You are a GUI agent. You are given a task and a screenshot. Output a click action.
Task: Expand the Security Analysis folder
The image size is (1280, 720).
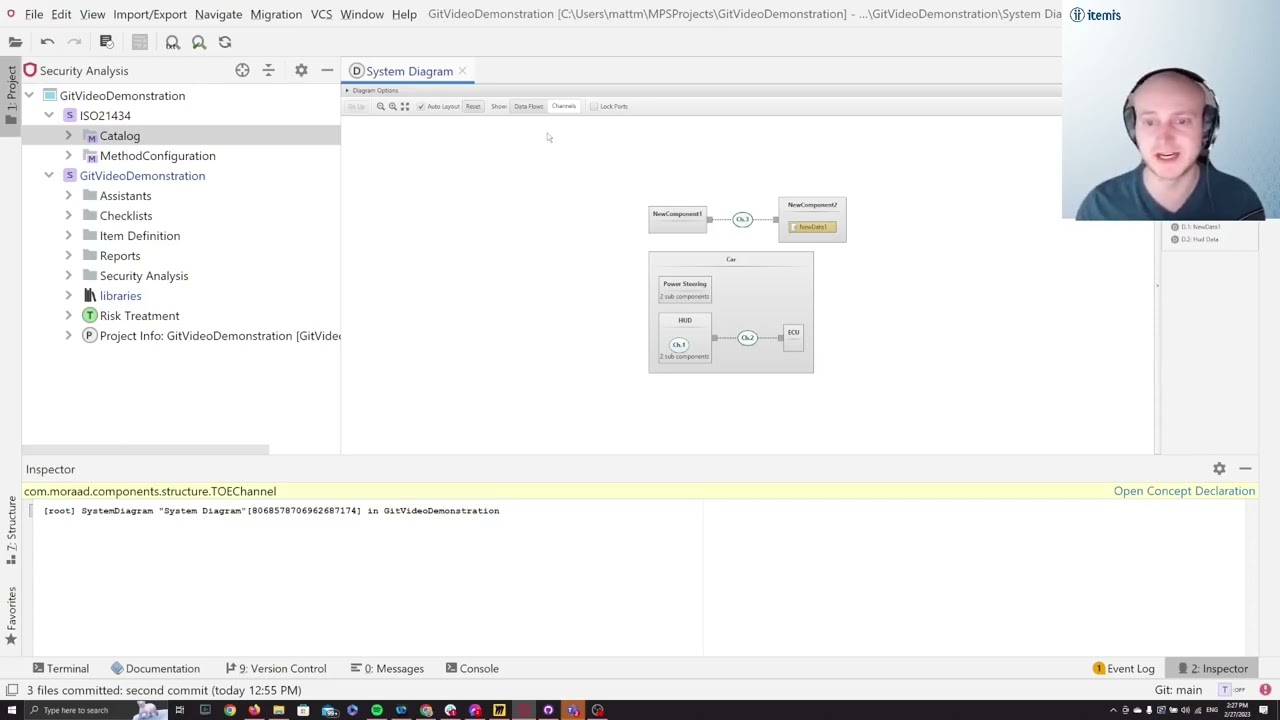68,275
